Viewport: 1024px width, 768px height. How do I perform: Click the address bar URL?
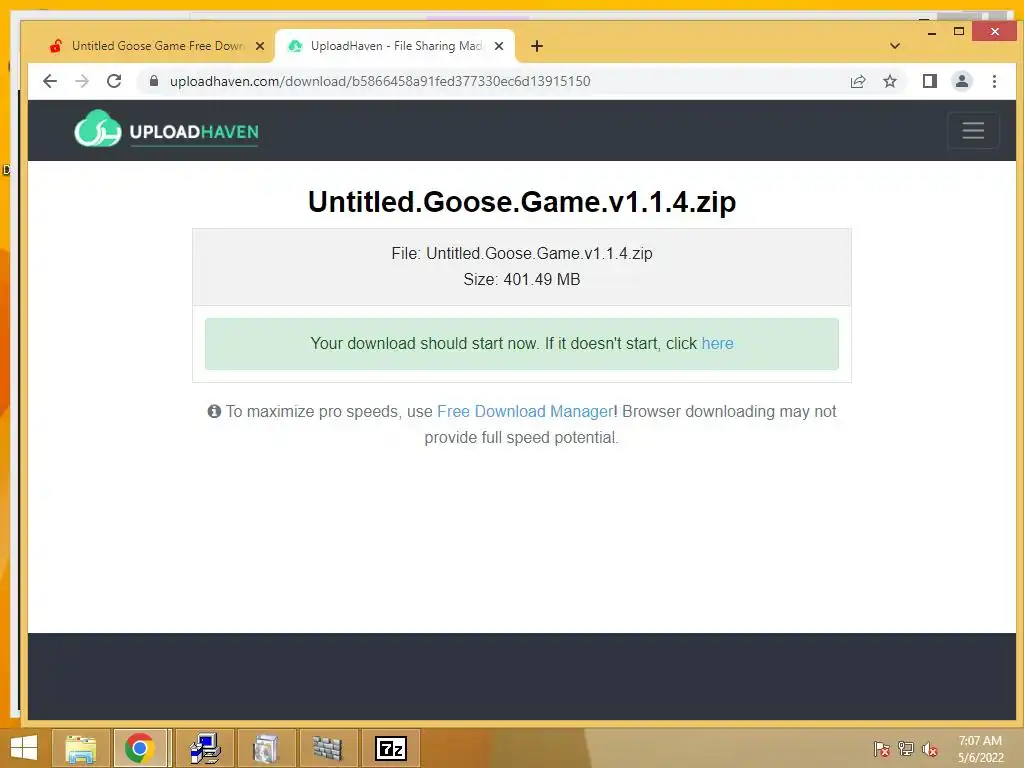[380, 81]
